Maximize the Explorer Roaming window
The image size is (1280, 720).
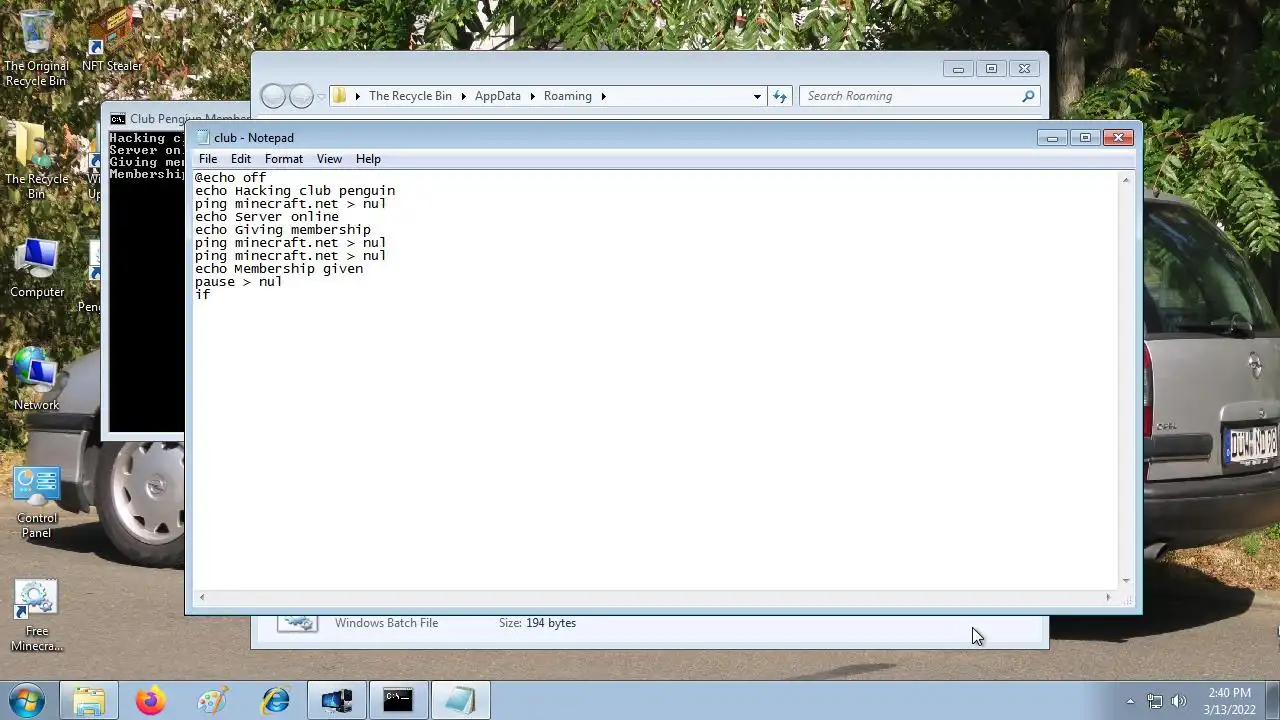coord(991,69)
